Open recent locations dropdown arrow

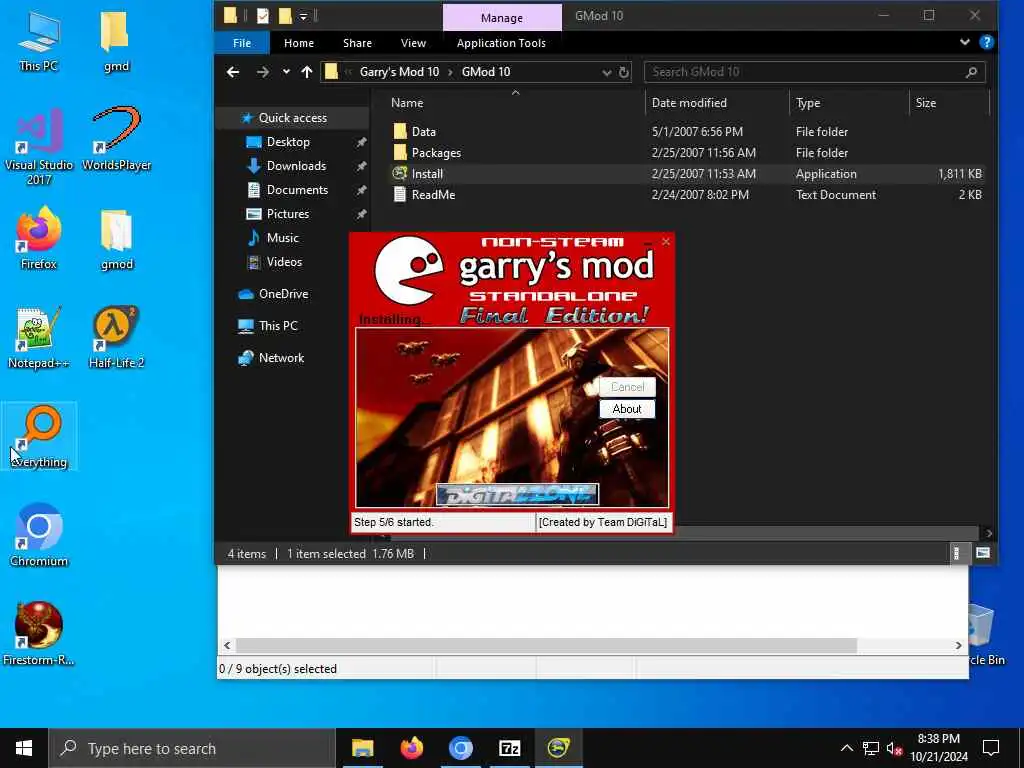click(x=286, y=72)
